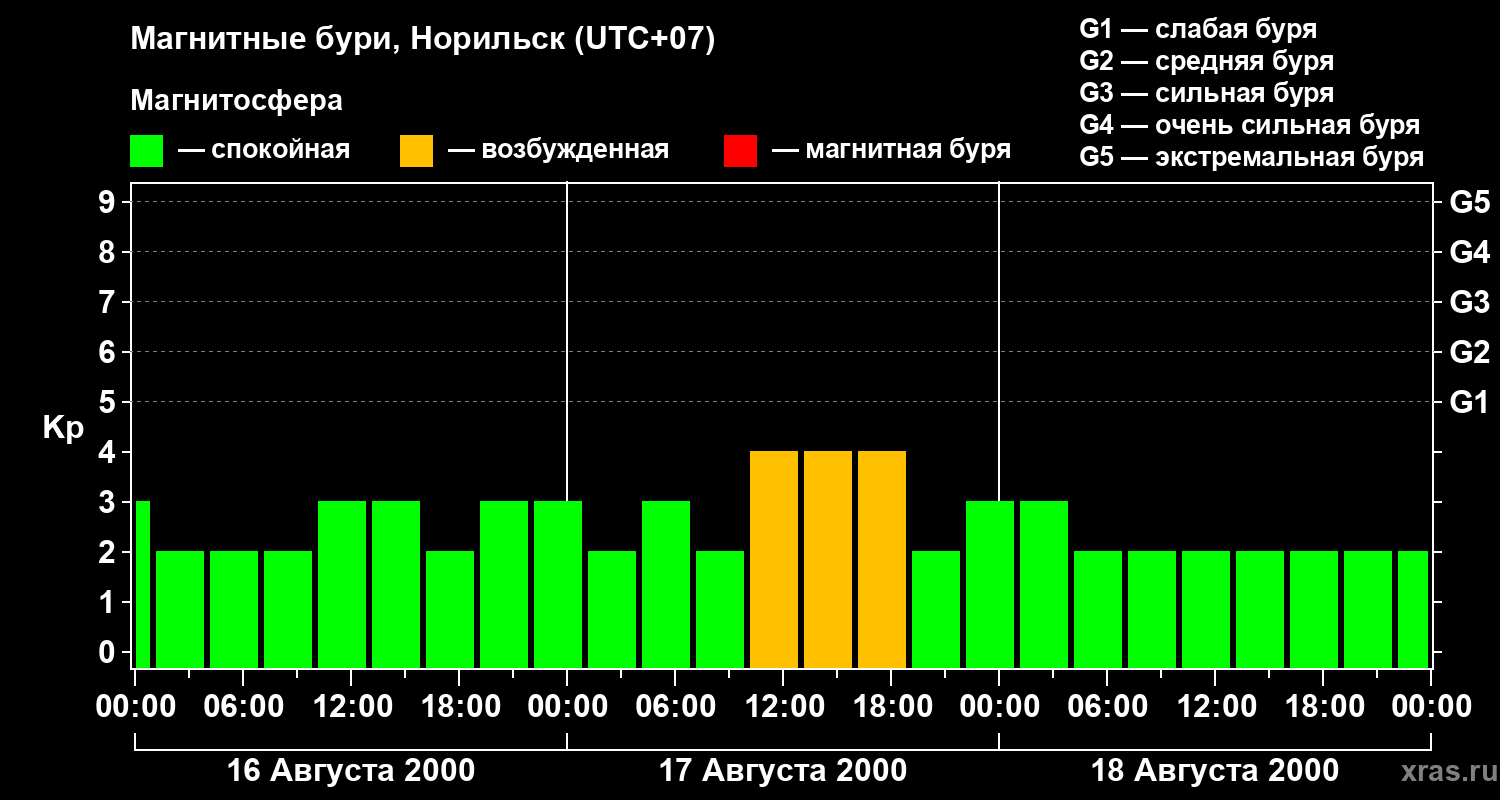Click the 00:00 label where 17 Августа begins
This screenshot has width=1500, height=800.
pos(567,706)
